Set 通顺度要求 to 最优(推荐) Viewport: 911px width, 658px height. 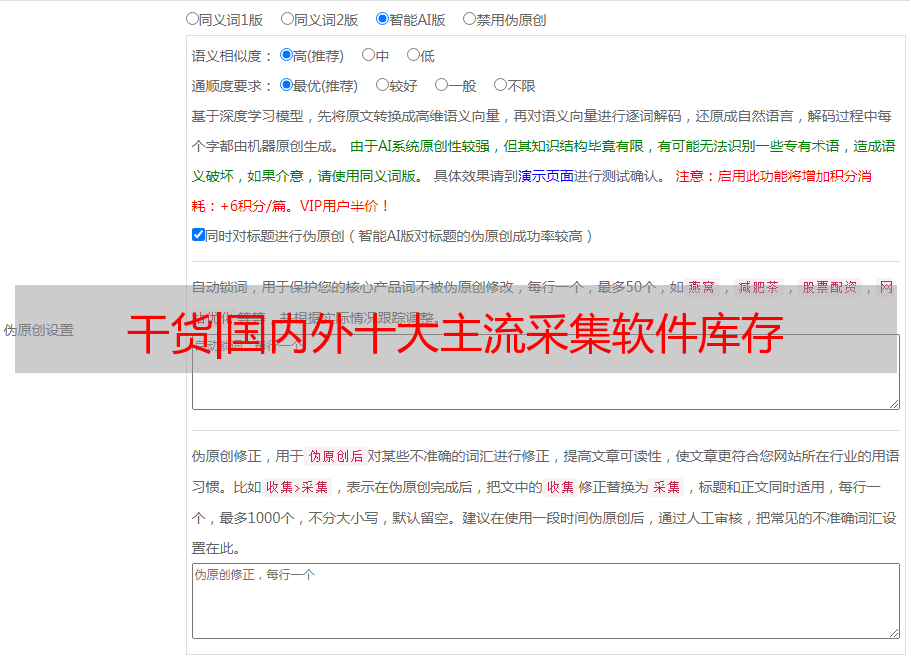(x=286, y=85)
